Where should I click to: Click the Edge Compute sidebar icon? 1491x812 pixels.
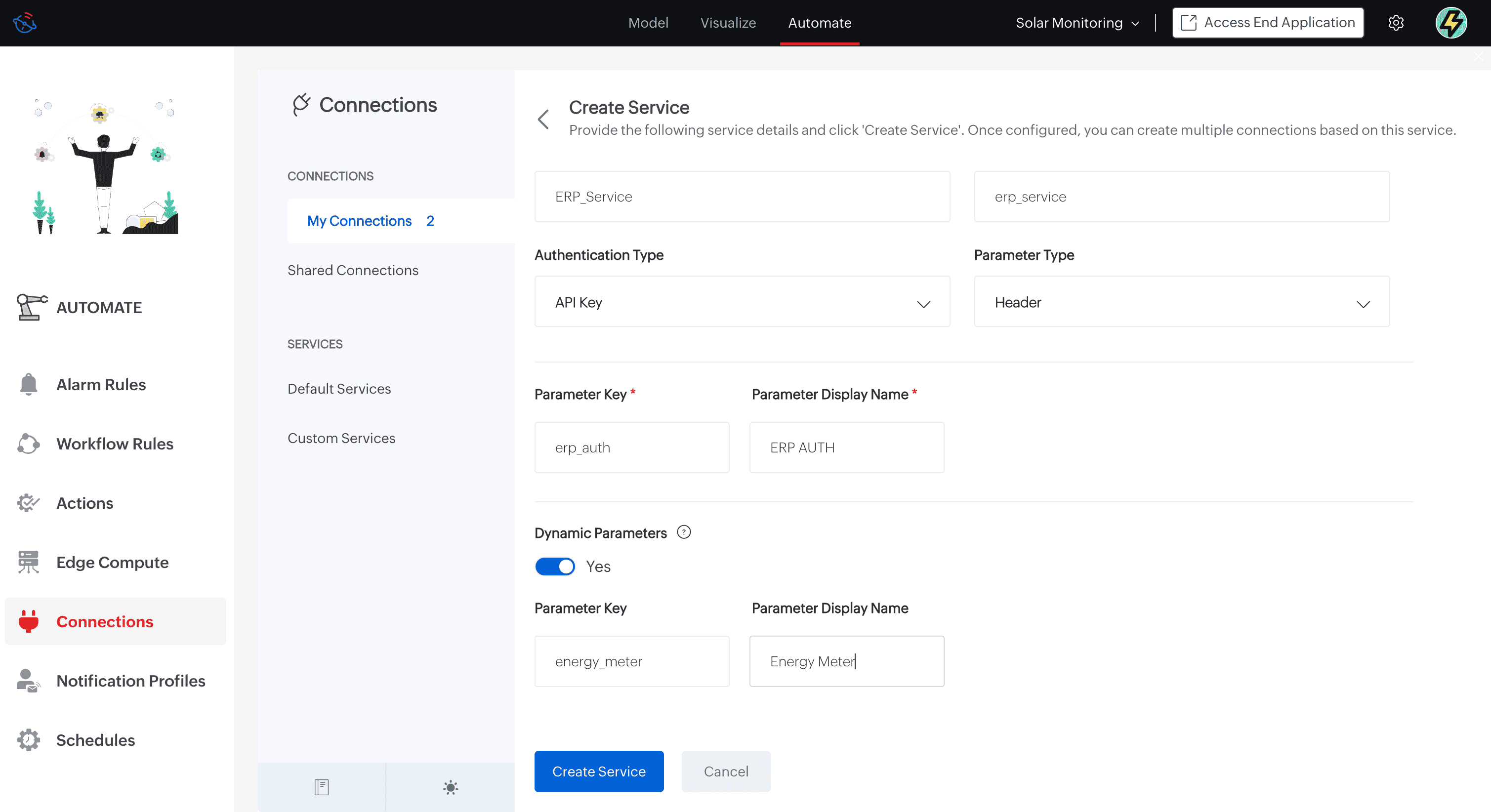[x=28, y=562]
